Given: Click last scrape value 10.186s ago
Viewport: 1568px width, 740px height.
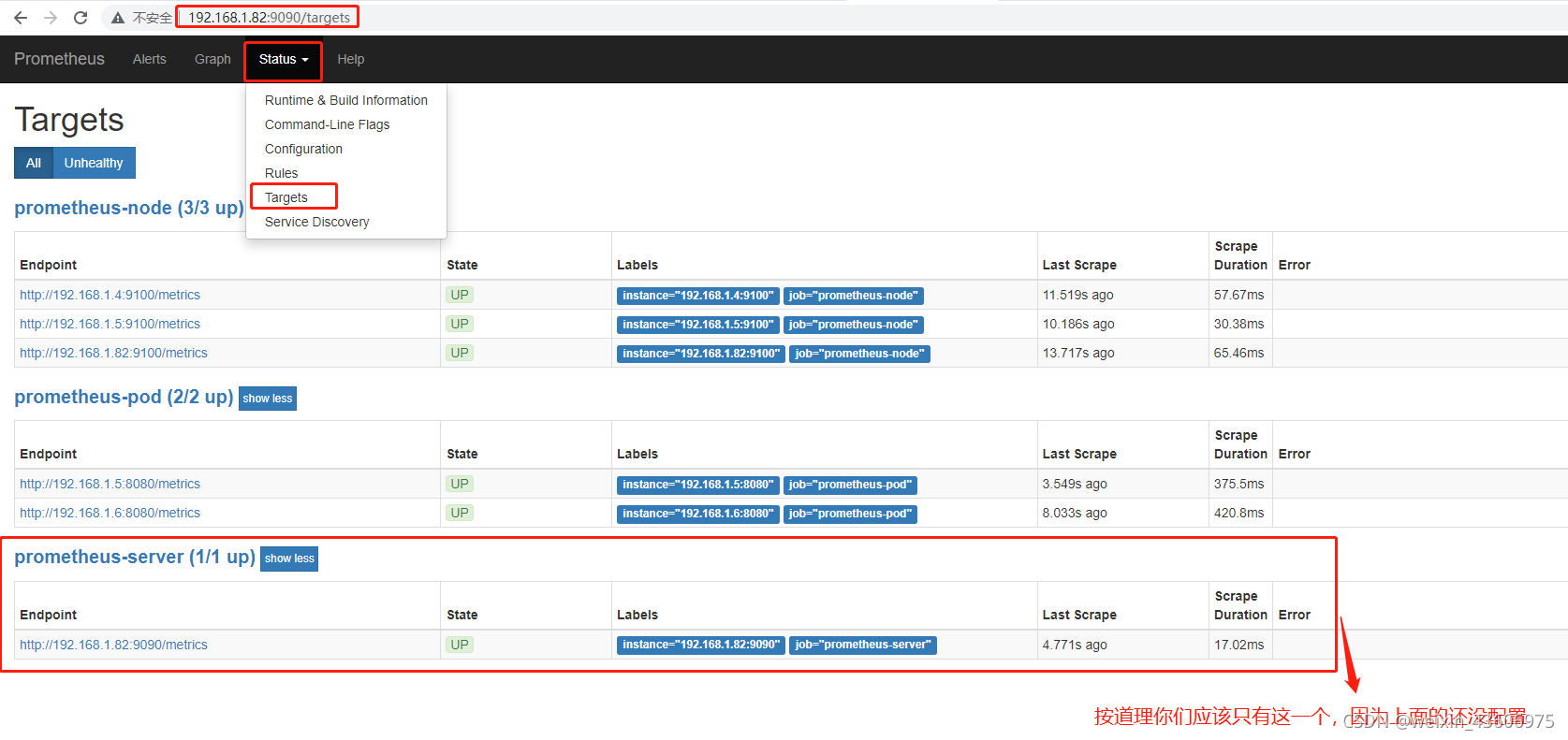Looking at the screenshot, I should (1078, 324).
